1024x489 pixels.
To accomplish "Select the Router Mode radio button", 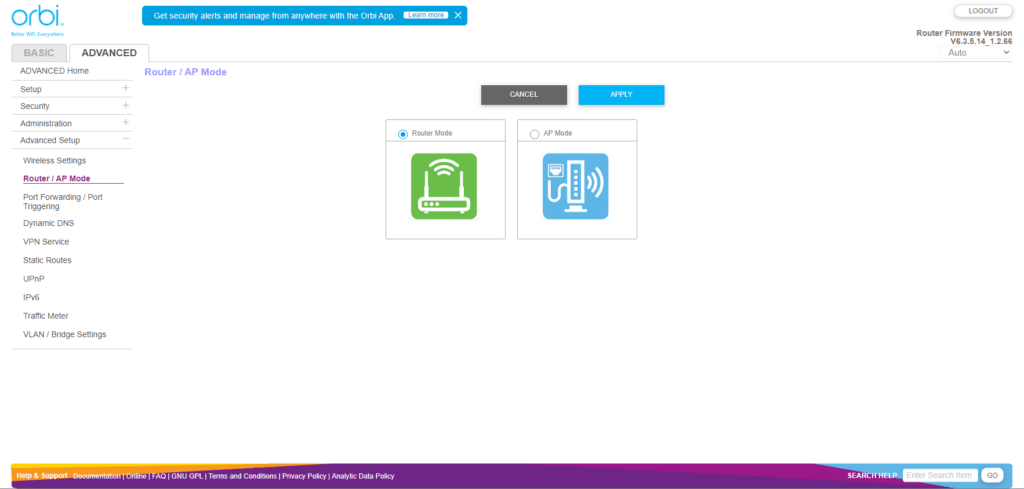I will point(403,134).
